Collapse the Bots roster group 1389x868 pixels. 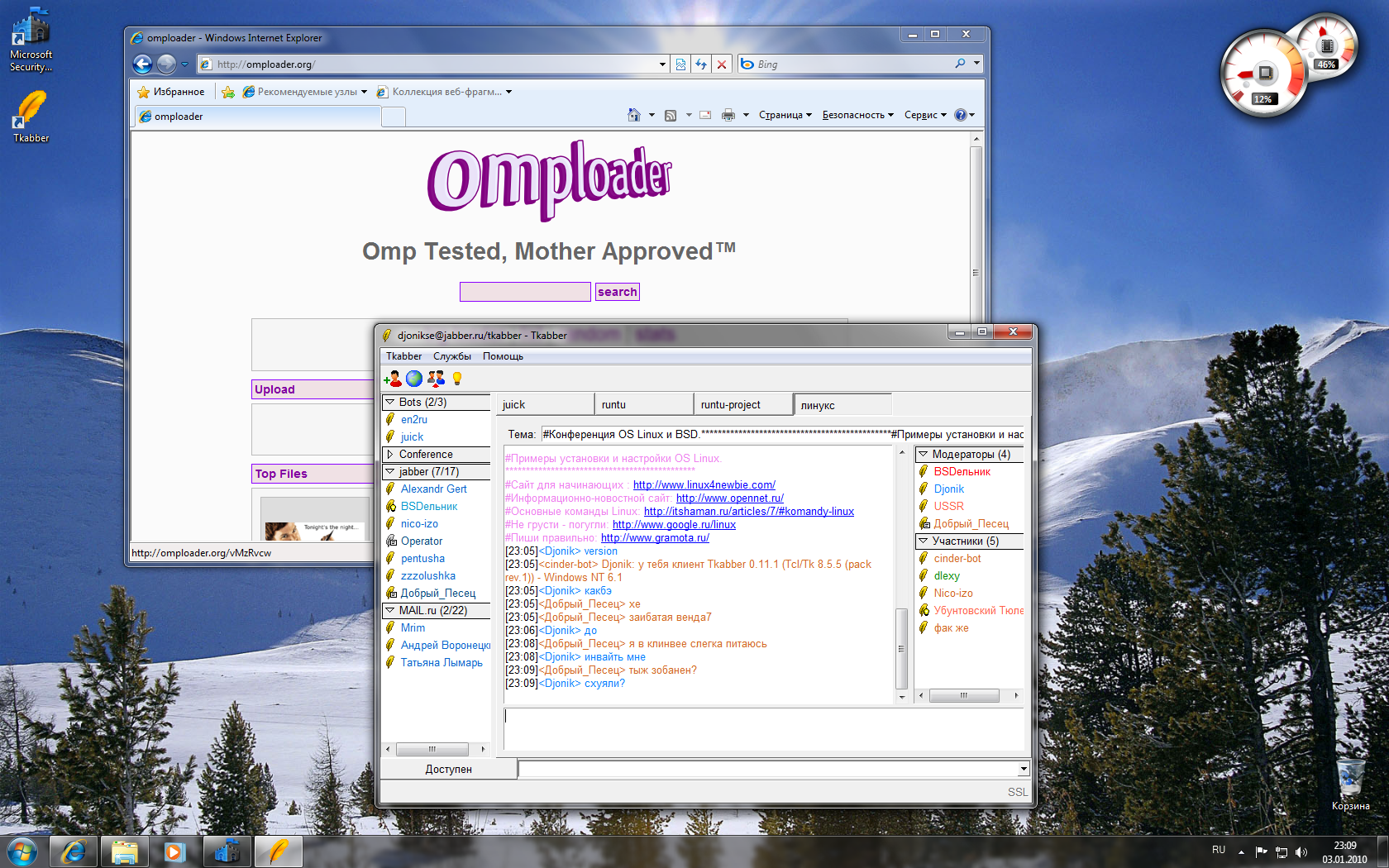coord(390,402)
